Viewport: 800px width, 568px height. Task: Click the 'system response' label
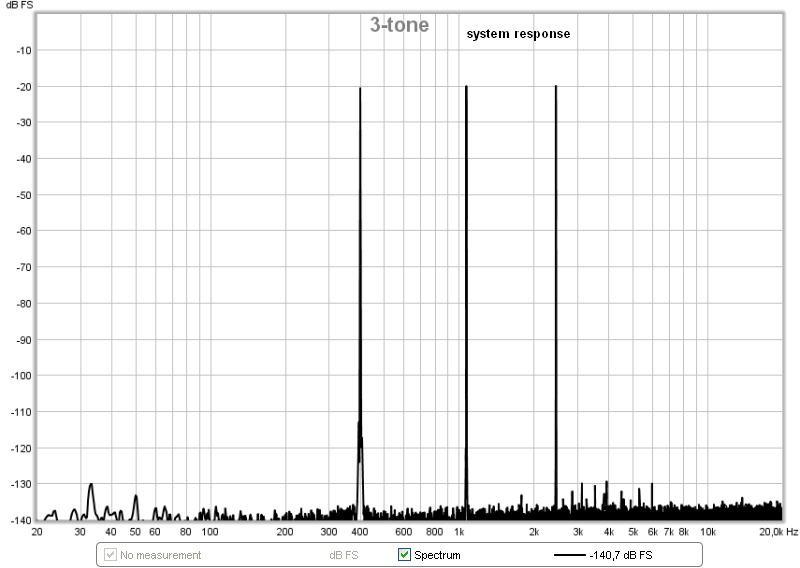[518, 34]
